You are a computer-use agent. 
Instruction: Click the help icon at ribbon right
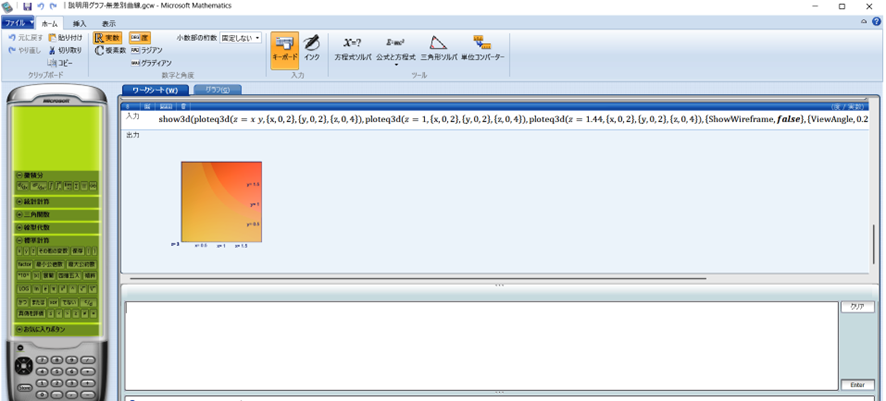point(877,21)
